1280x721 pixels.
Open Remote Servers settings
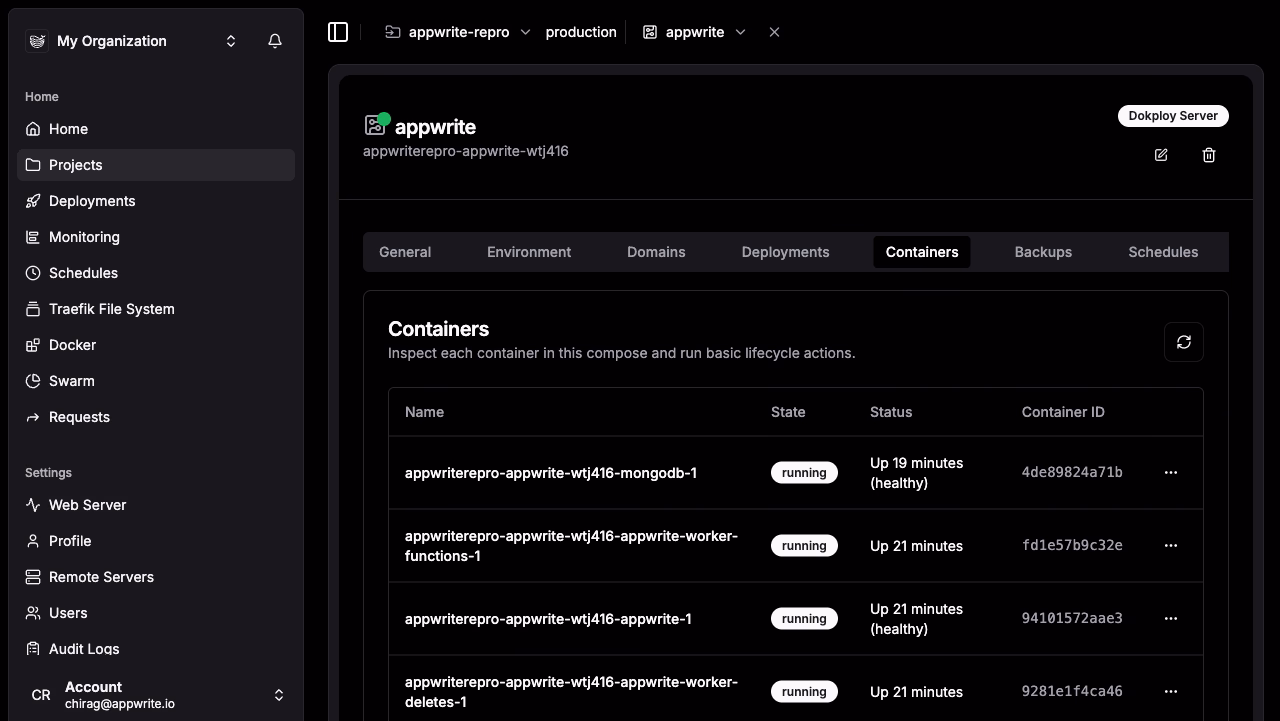[156, 577]
